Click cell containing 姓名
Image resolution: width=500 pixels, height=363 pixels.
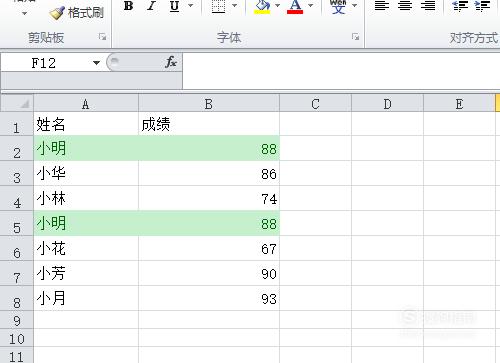[86, 124]
